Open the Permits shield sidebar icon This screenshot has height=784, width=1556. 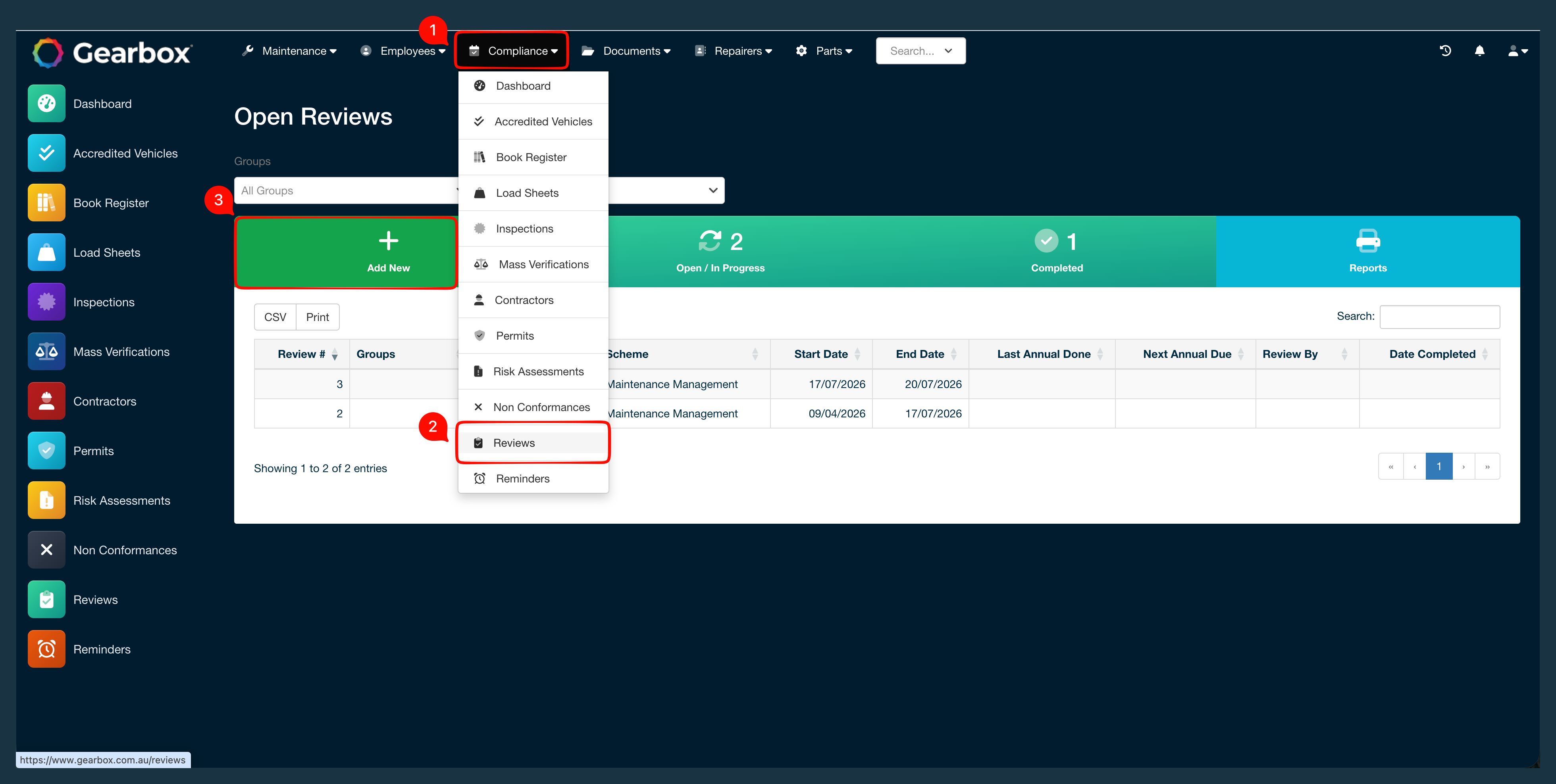[46, 451]
